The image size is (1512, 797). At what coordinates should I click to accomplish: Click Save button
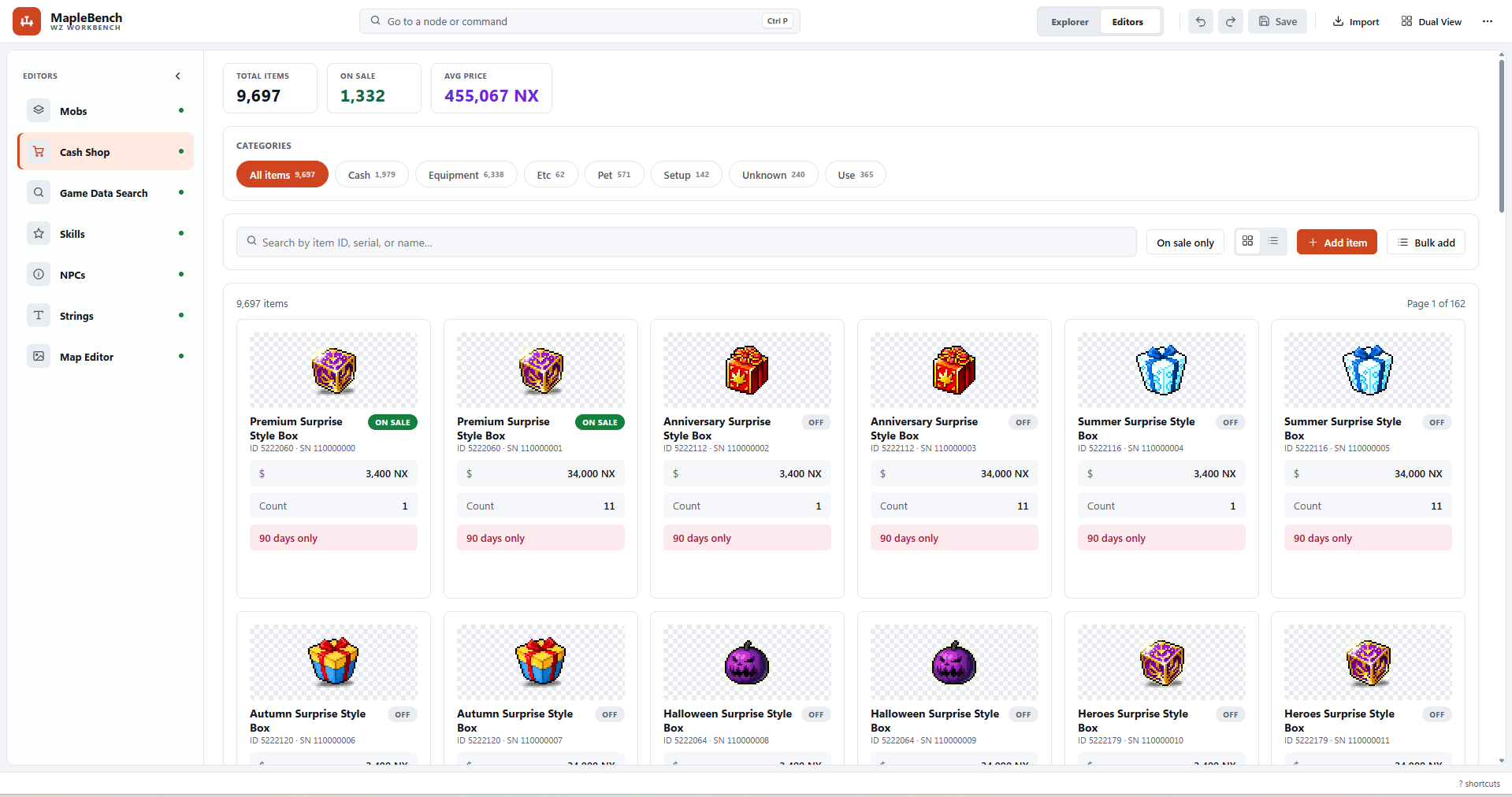[1277, 21]
